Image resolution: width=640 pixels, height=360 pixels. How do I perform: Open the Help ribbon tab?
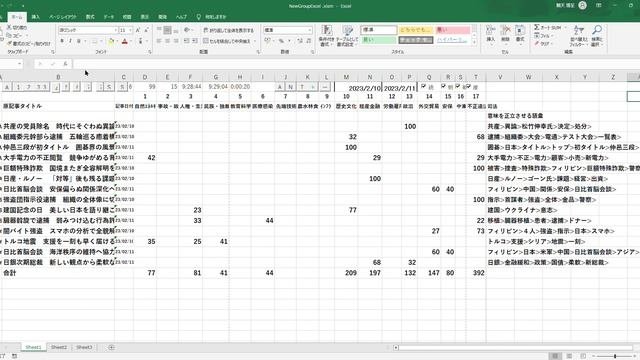[181, 17]
